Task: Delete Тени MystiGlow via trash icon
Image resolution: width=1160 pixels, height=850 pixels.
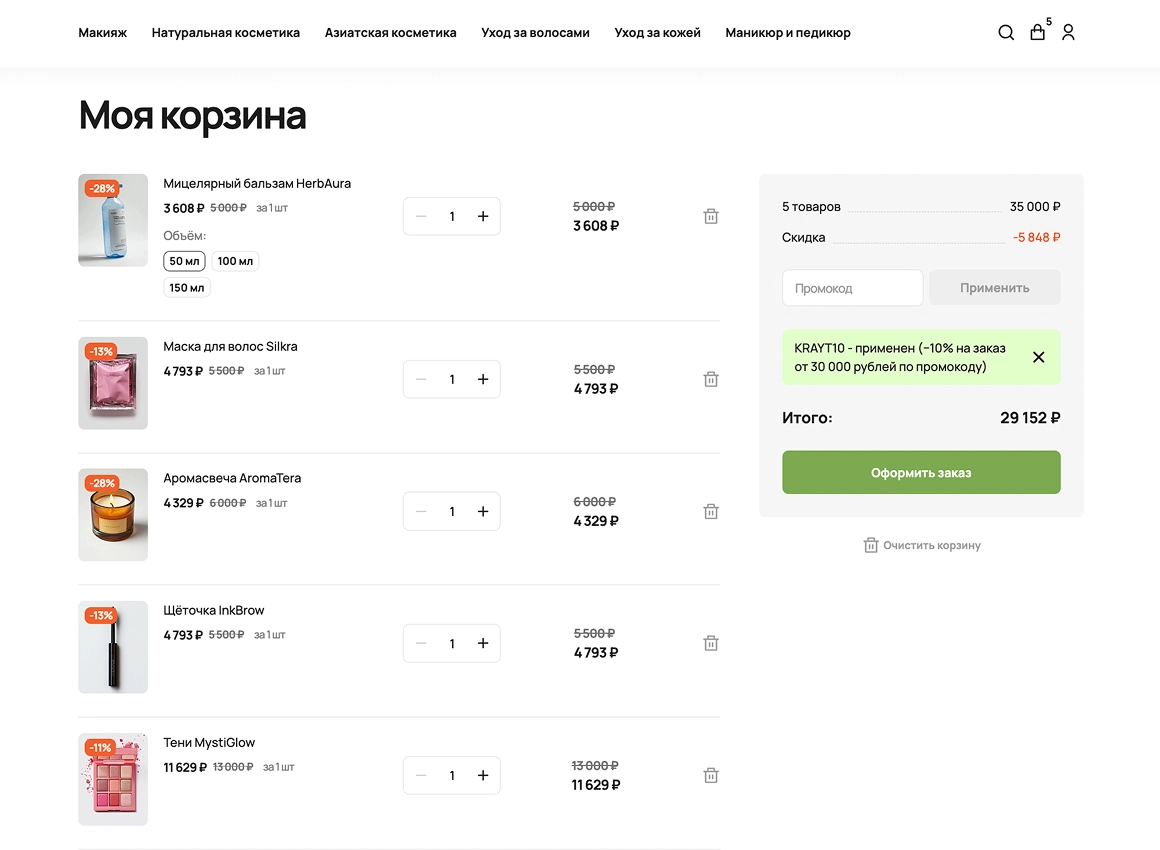Action: 711,775
